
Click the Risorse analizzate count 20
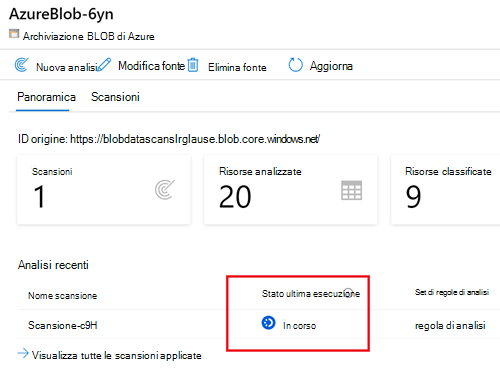235,197
